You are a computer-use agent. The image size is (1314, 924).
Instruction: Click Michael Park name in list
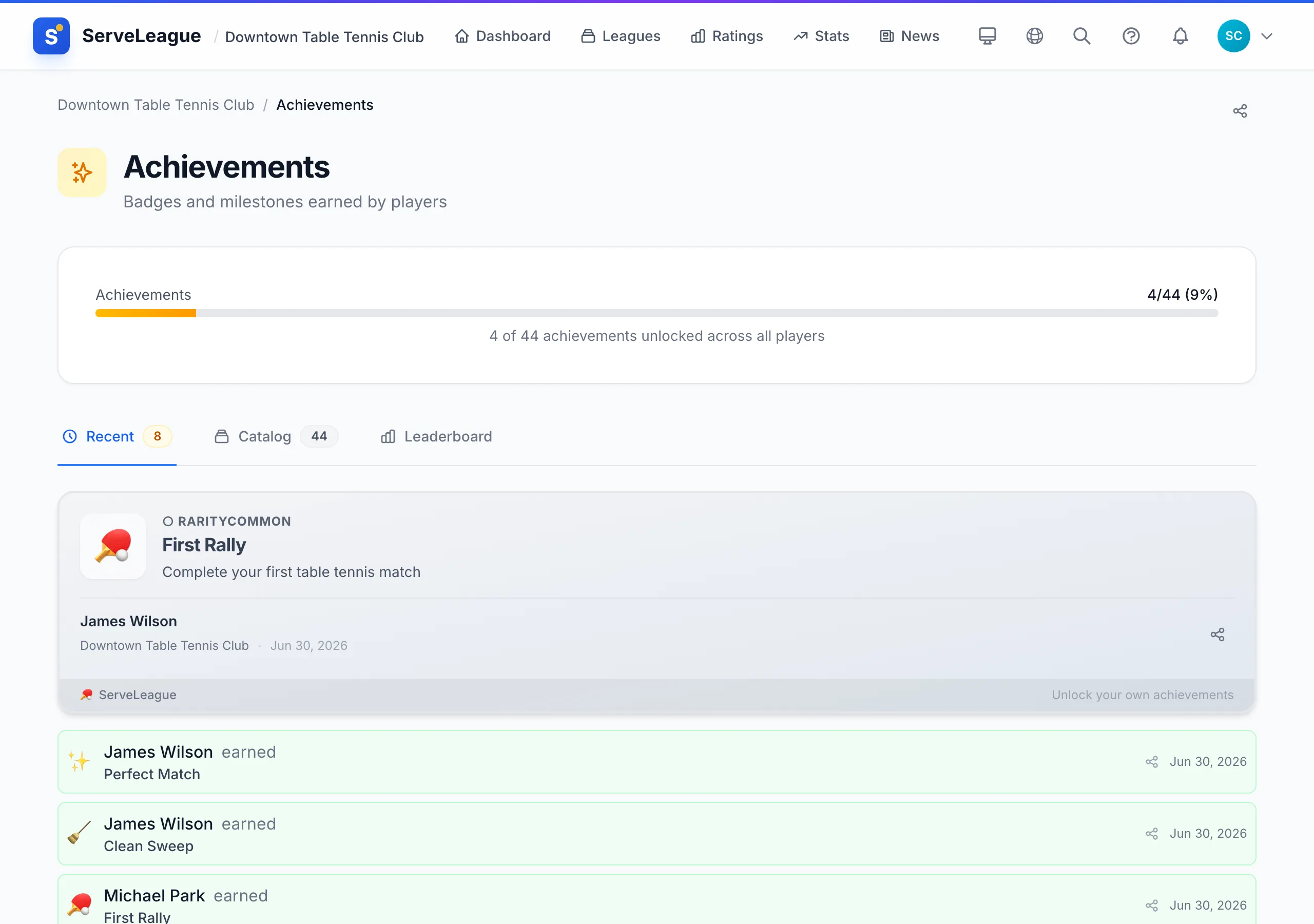point(154,895)
